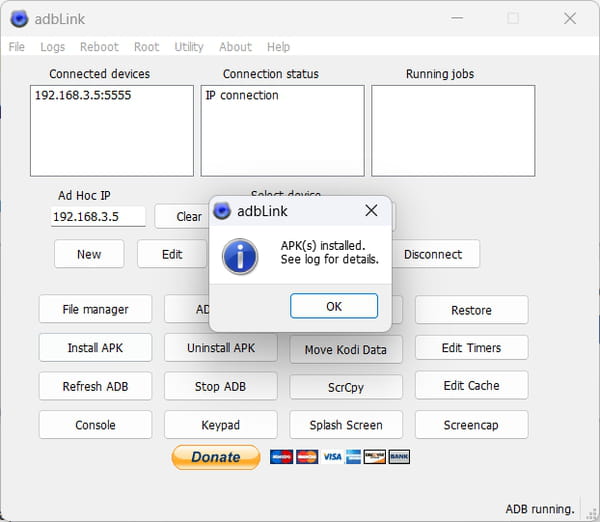Launch ScrCpy screen mirroring
Viewport: 600px width, 522px height.
coord(346,387)
